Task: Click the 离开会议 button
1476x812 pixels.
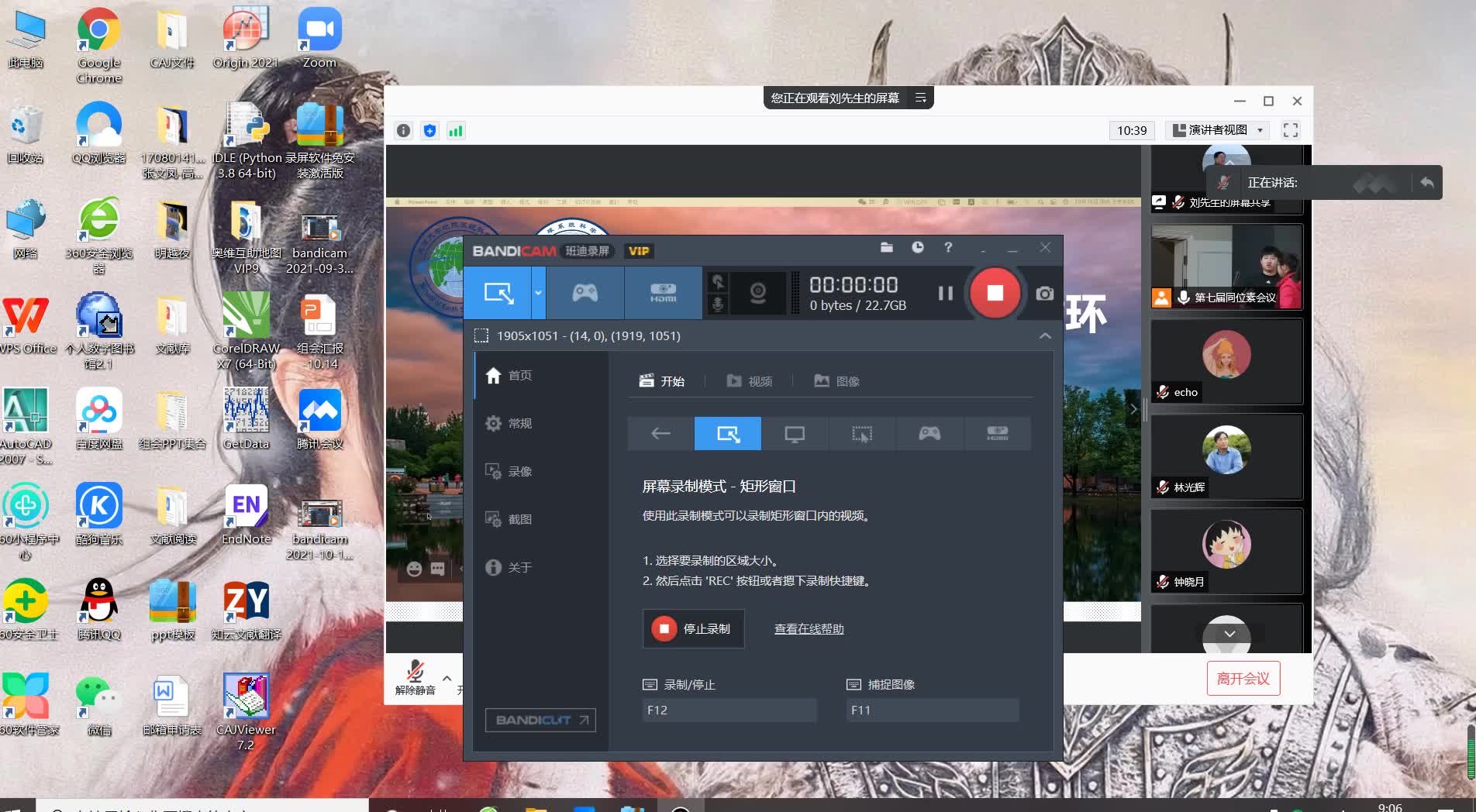Action: [x=1243, y=679]
